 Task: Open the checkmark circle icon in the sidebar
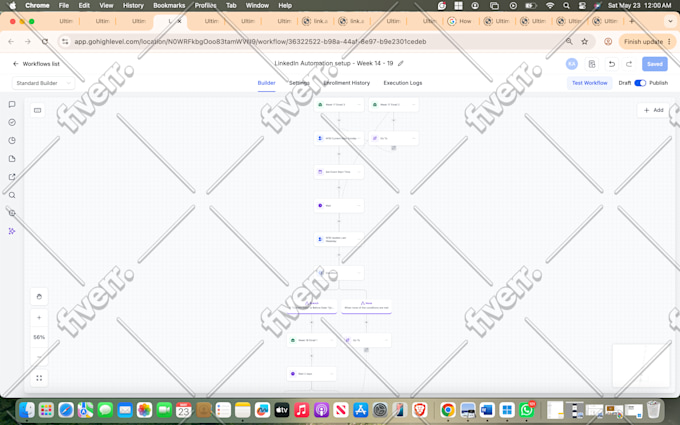pyautogui.click(x=12, y=122)
